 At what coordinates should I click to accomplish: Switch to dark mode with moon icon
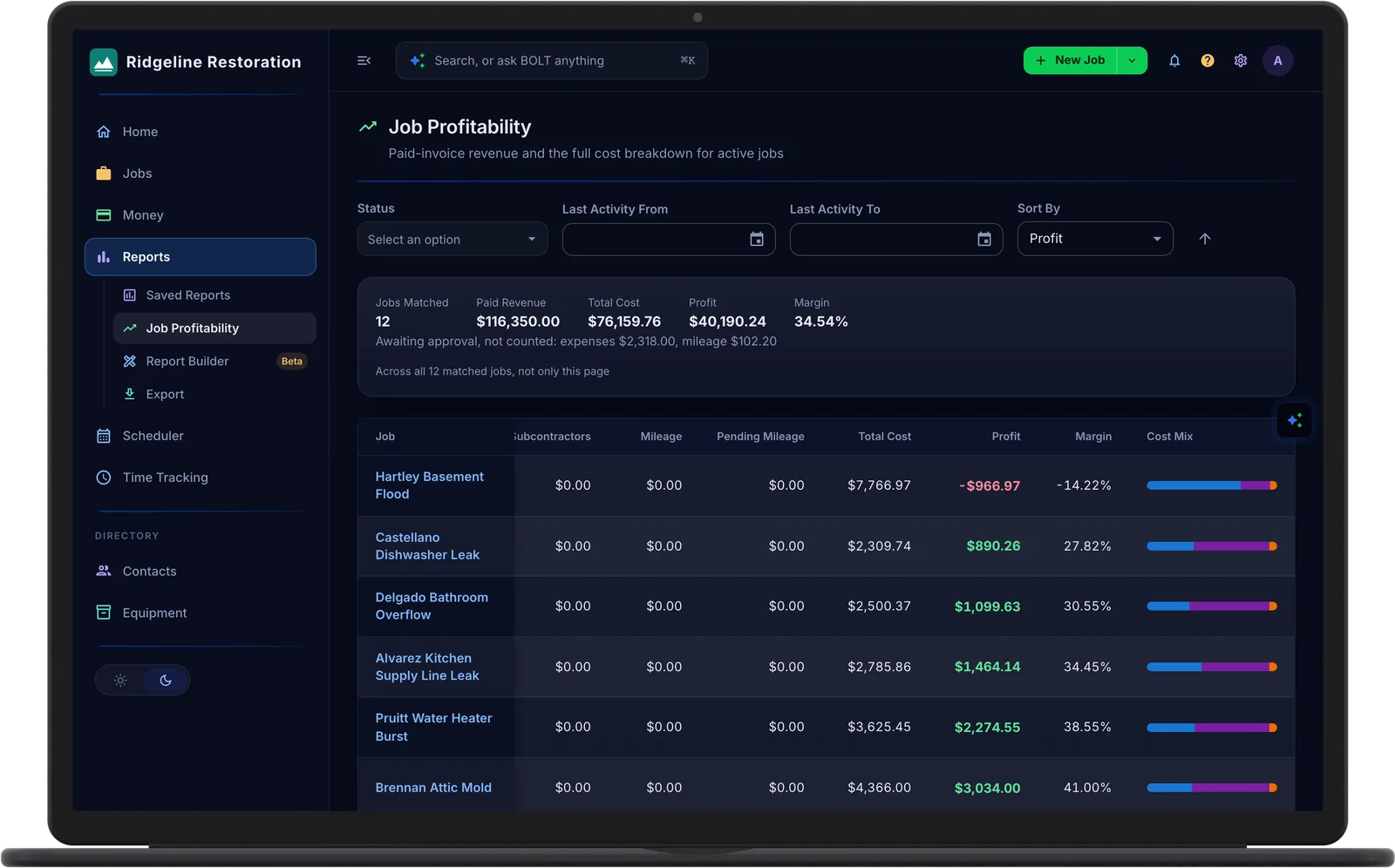(166, 681)
